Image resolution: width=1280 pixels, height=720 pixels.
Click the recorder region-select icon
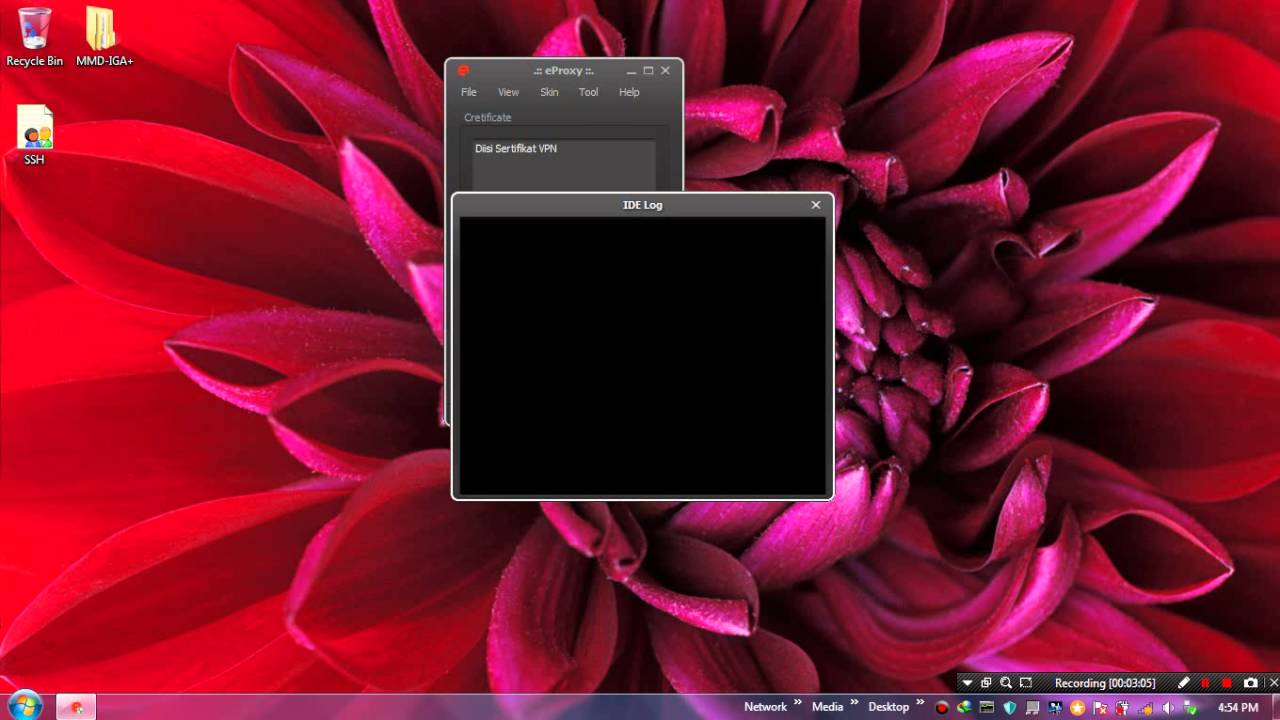(1026, 683)
